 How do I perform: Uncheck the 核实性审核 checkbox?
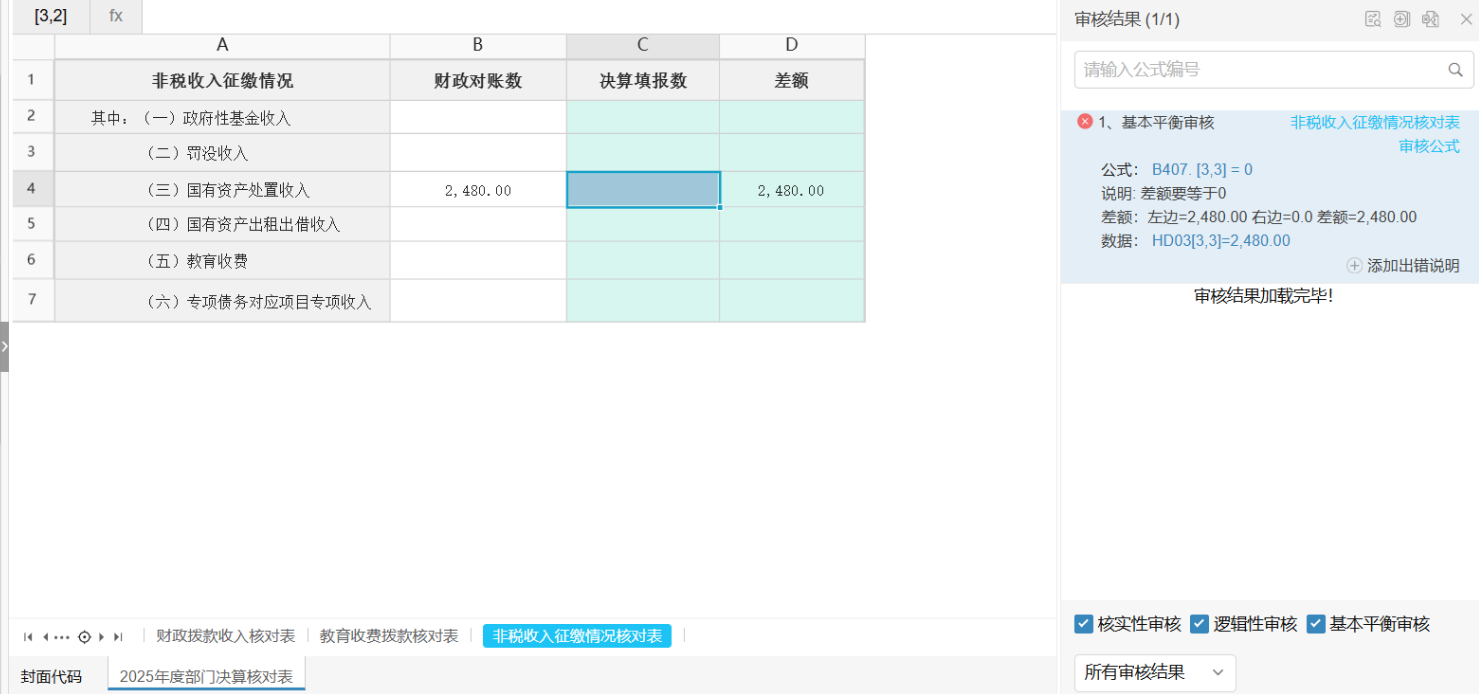click(x=1083, y=624)
